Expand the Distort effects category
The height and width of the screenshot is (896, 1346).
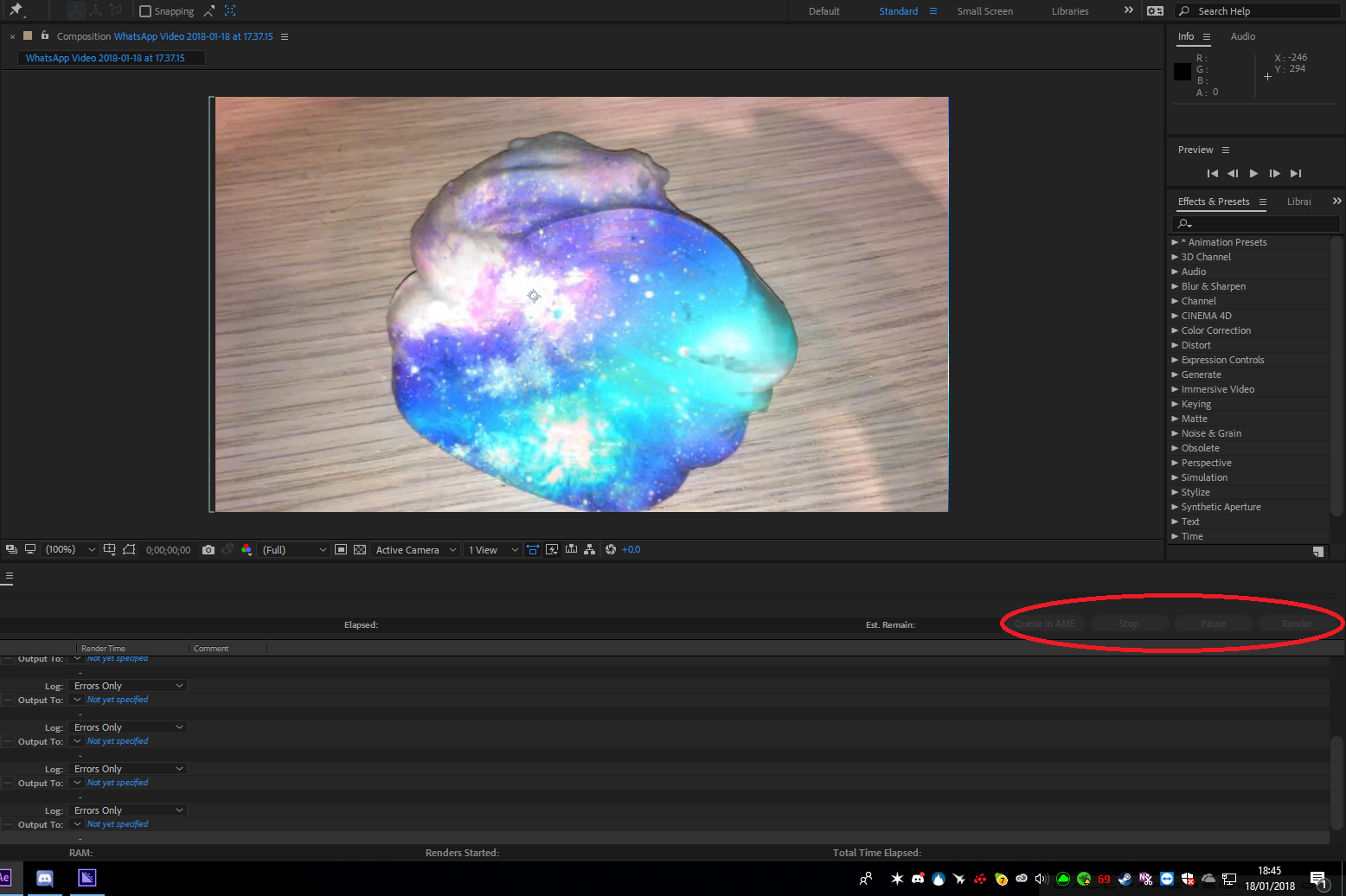(x=1175, y=345)
